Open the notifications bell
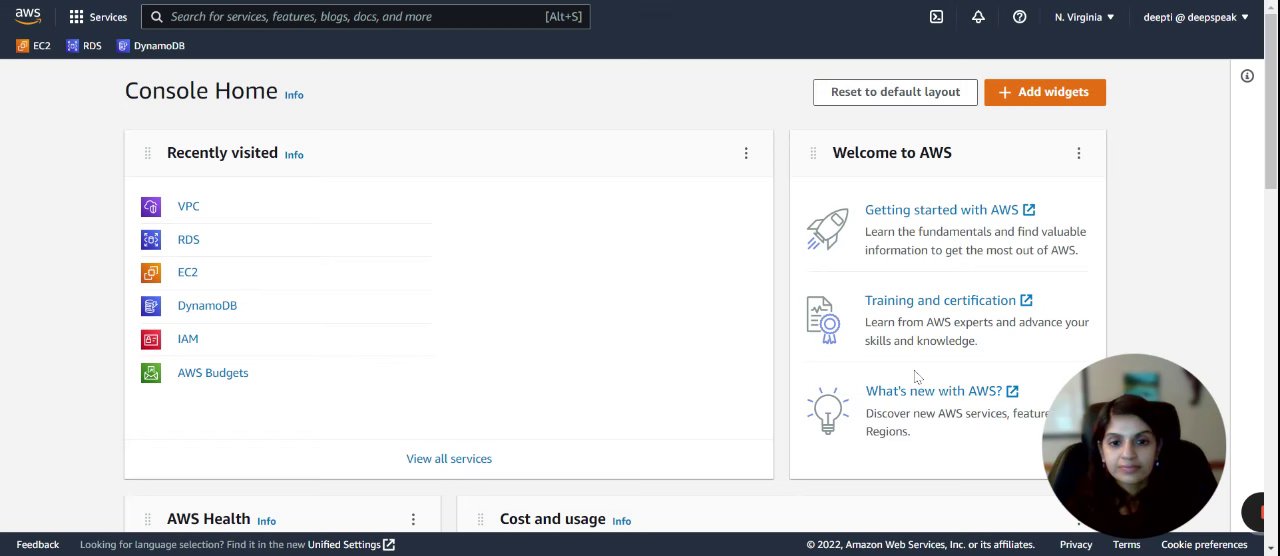The width and height of the screenshot is (1280, 556). (x=978, y=17)
